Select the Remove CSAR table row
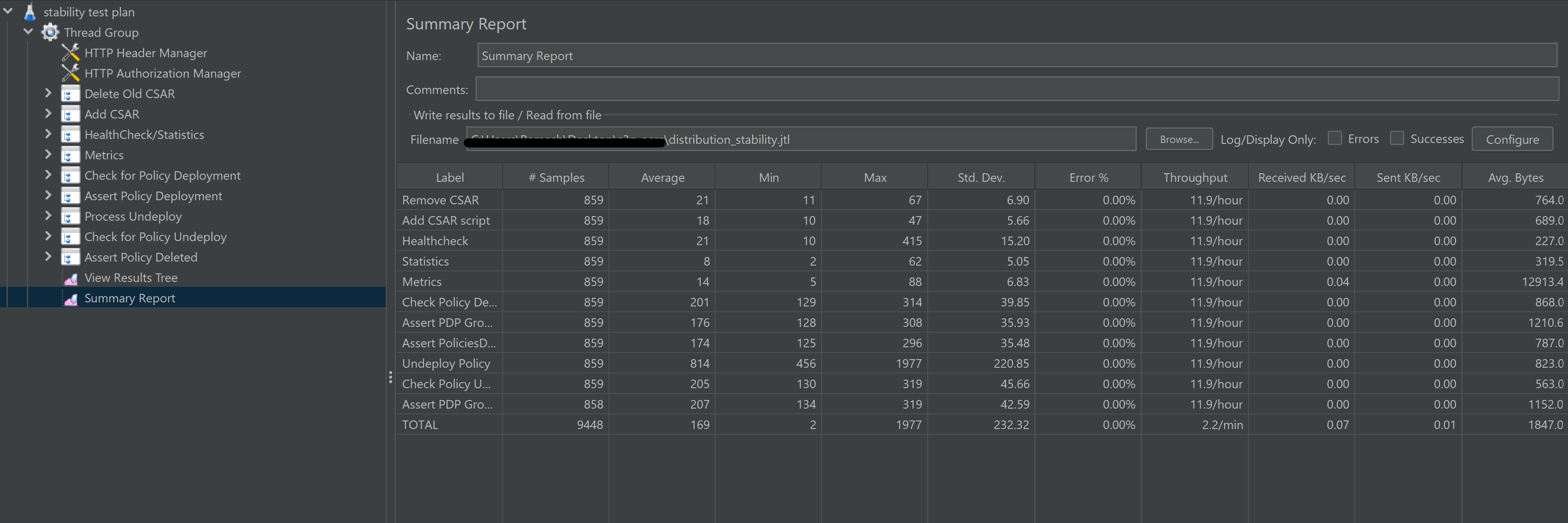This screenshot has width=1568, height=523. point(982,200)
